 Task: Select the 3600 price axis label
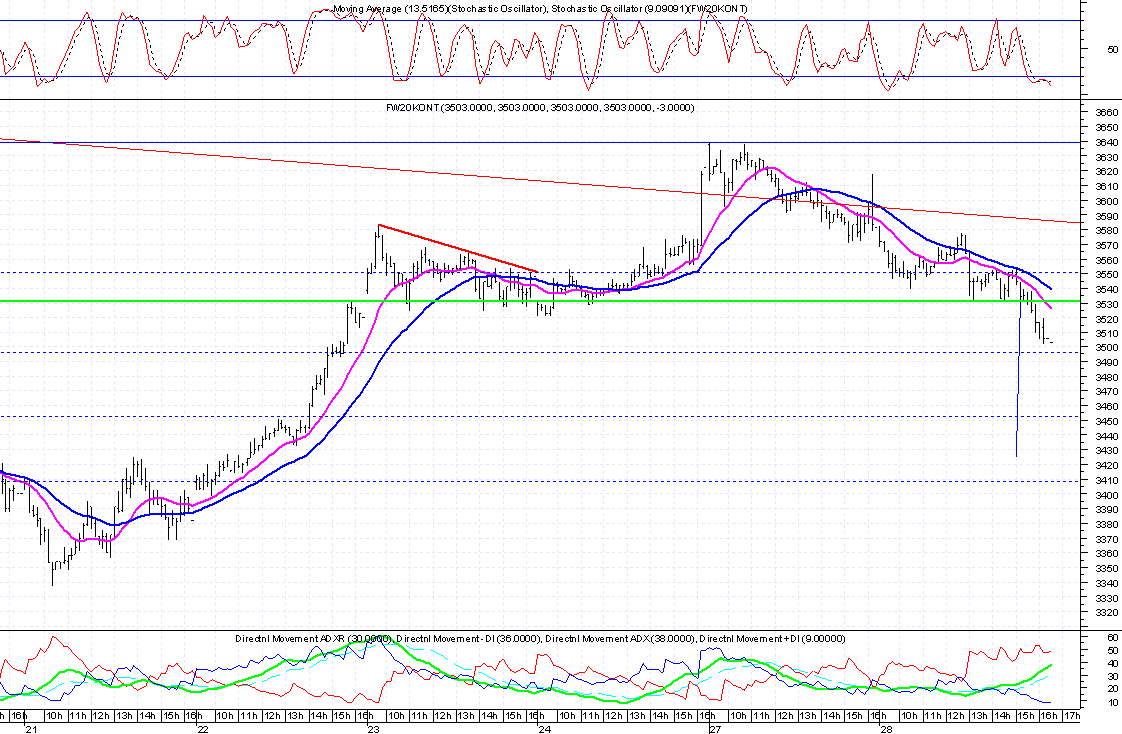tap(1107, 201)
